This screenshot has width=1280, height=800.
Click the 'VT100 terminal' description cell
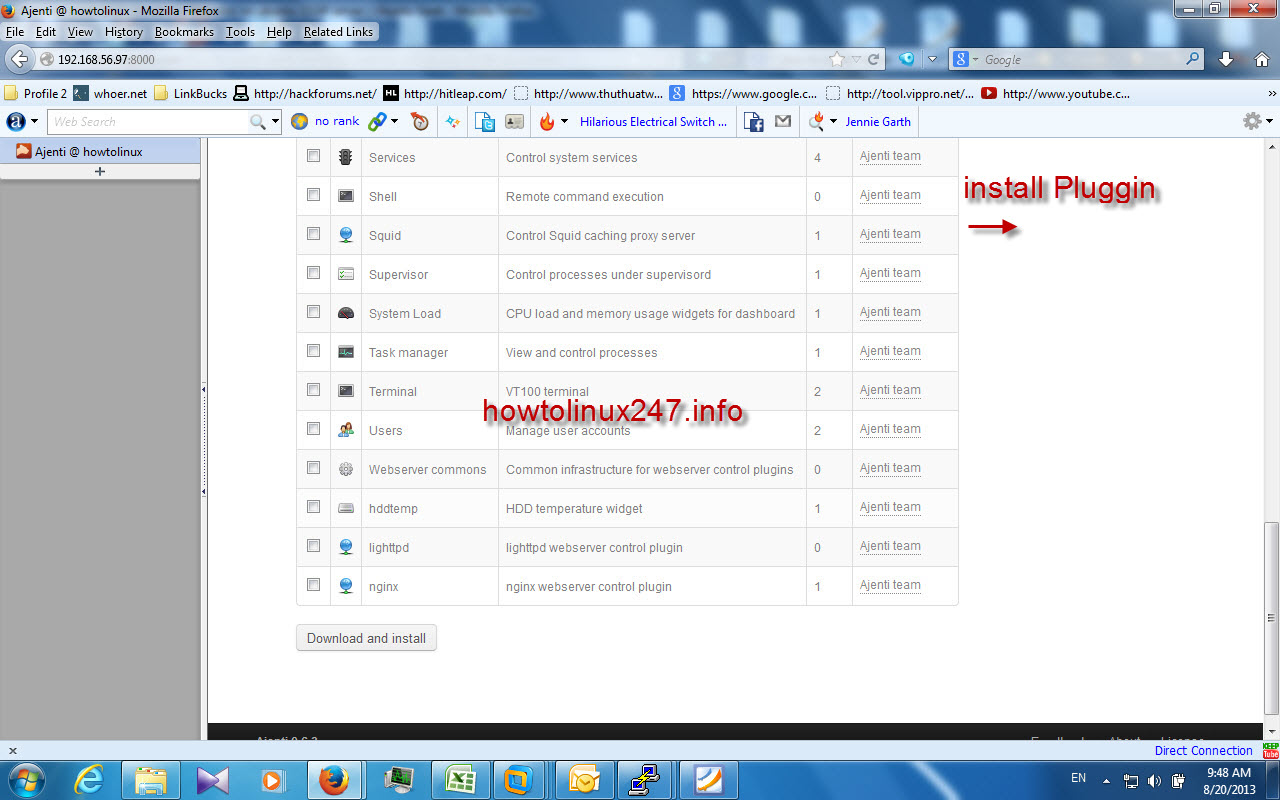click(652, 391)
